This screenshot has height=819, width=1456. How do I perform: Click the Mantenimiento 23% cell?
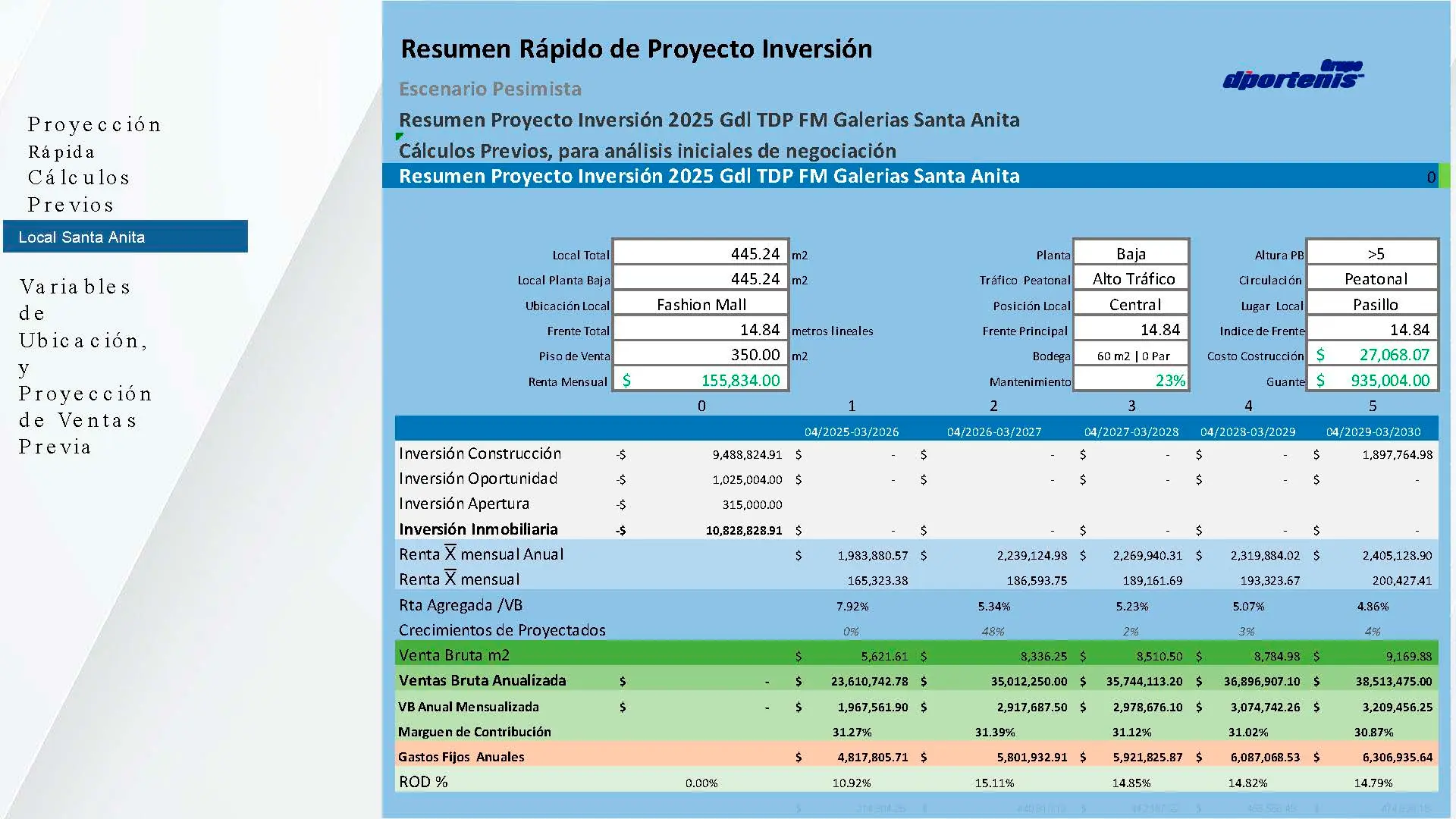[1131, 380]
